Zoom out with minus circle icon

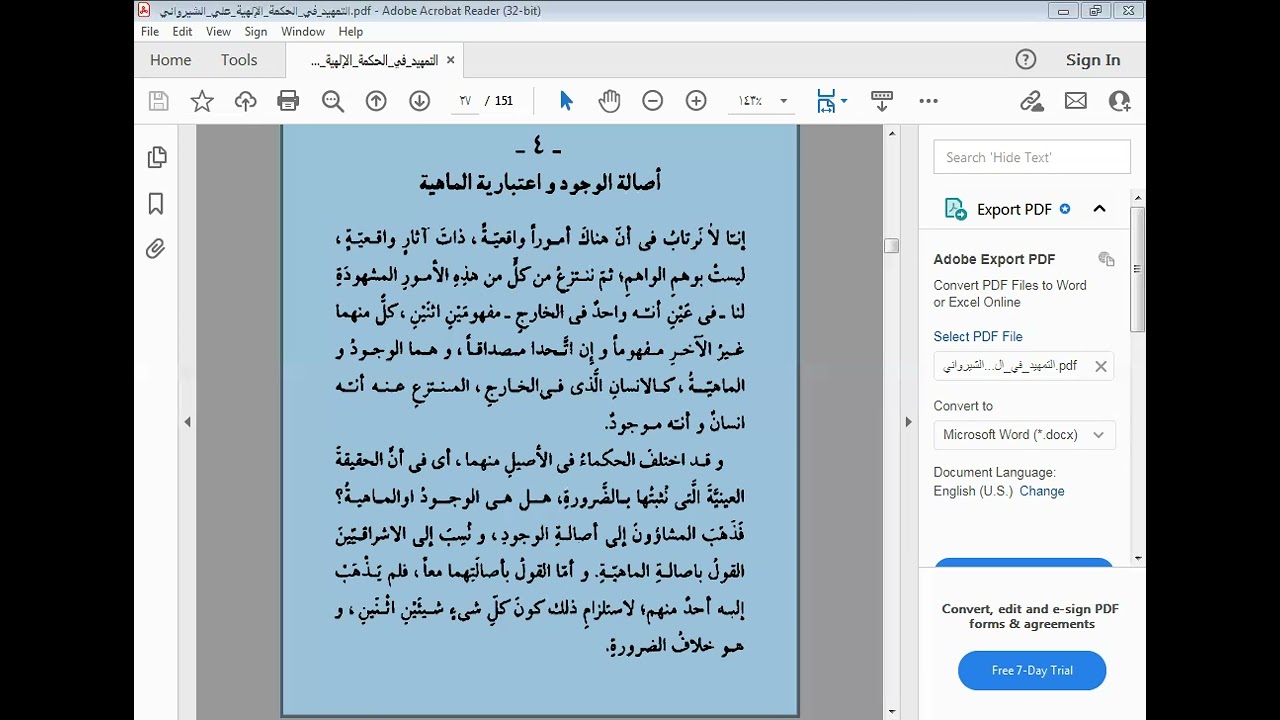point(653,101)
